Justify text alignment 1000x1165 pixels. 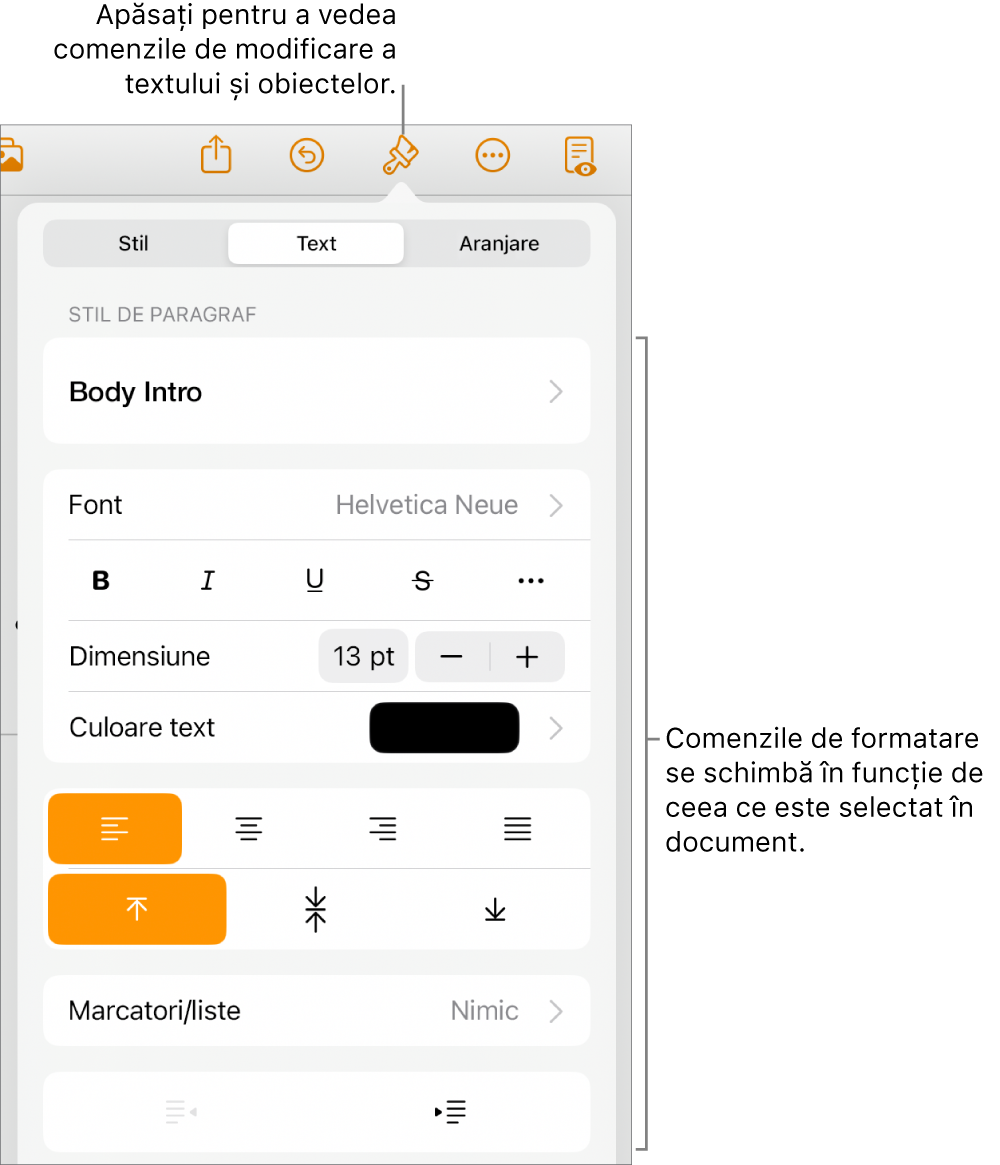[518, 828]
